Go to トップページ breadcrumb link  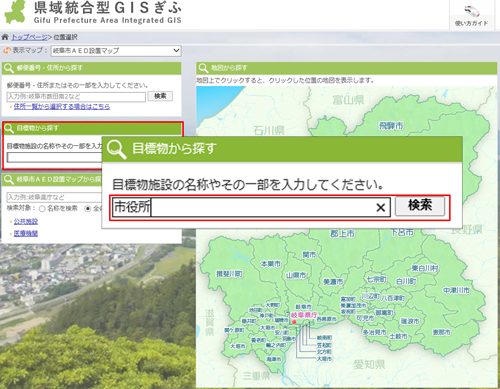coord(29,37)
